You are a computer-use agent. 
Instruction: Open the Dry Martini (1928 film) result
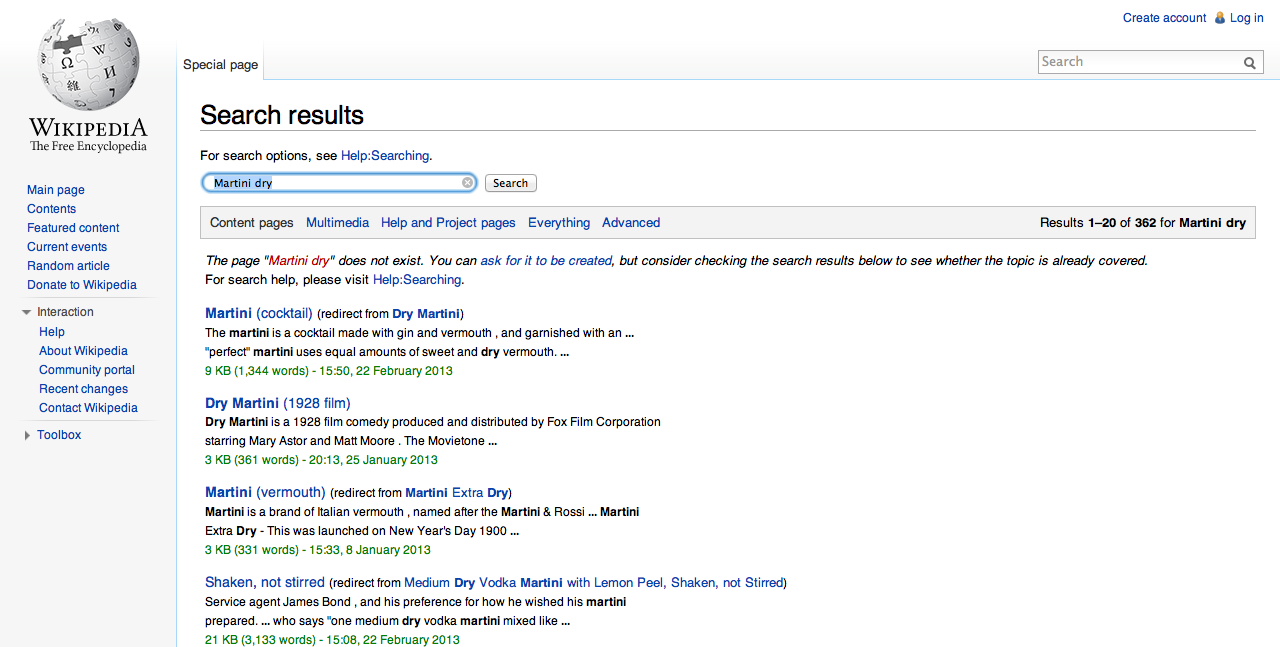click(278, 403)
